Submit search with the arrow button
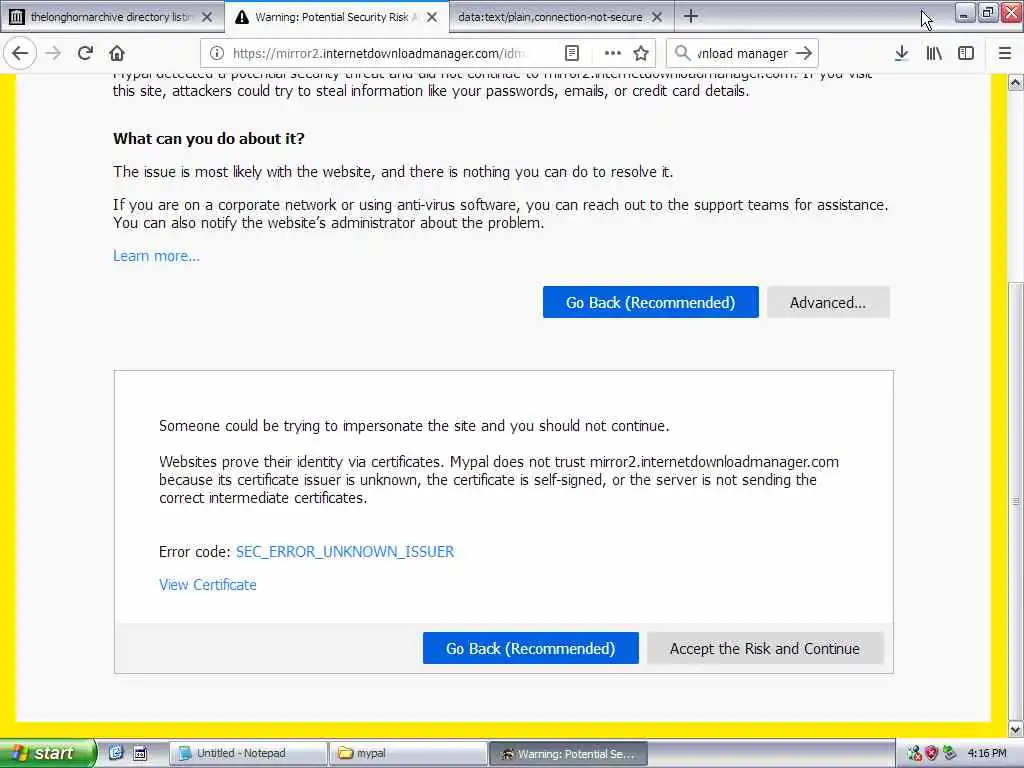This screenshot has height=768, width=1024. (x=804, y=54)
